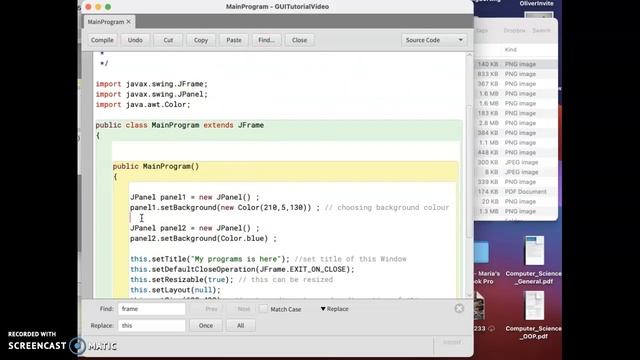Close the find panel with the circled X
The image size is (640, 360).
[459, 309]
